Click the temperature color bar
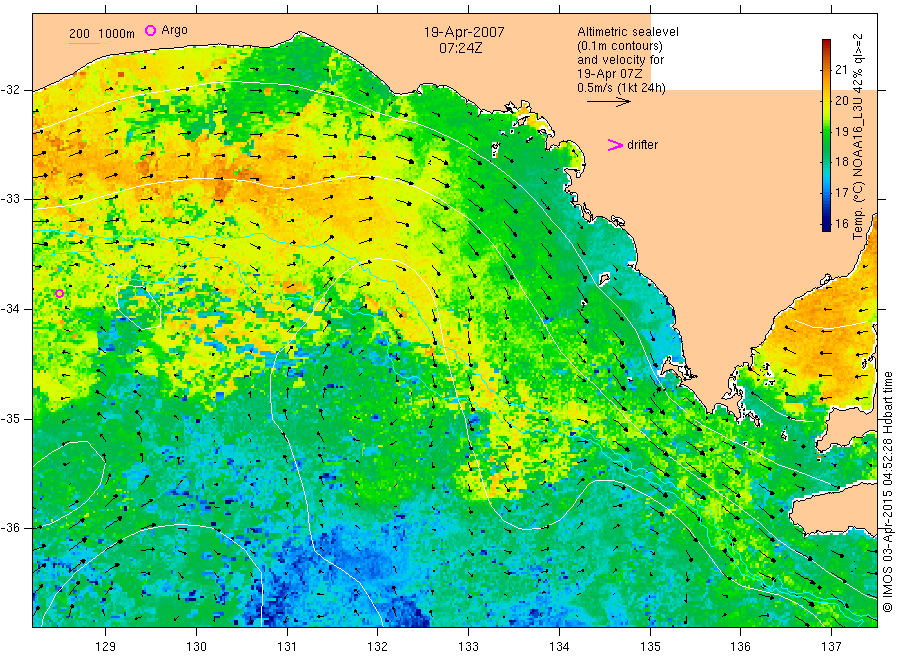900x660 pixels. pyautogui.click(x=826, y=135)
